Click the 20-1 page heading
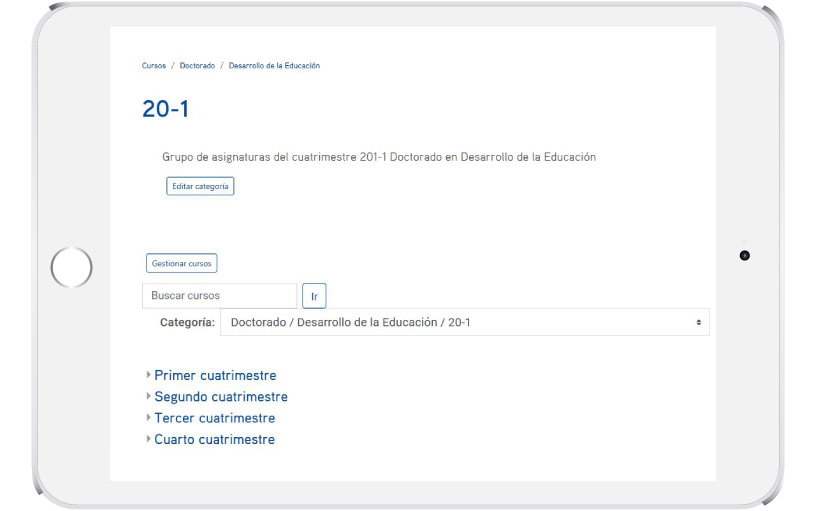This screenshot has width=815, height=511. point(166,109)
